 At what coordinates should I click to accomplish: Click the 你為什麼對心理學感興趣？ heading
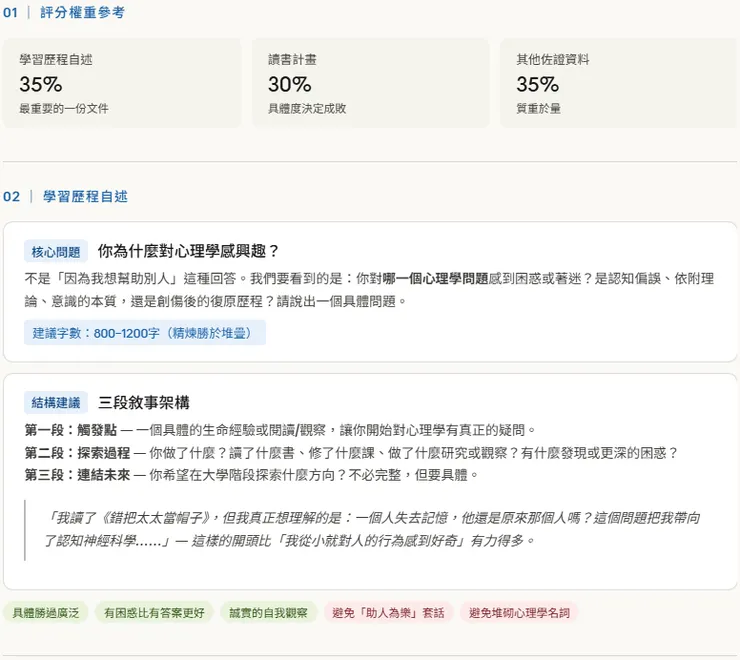point(188,251)
